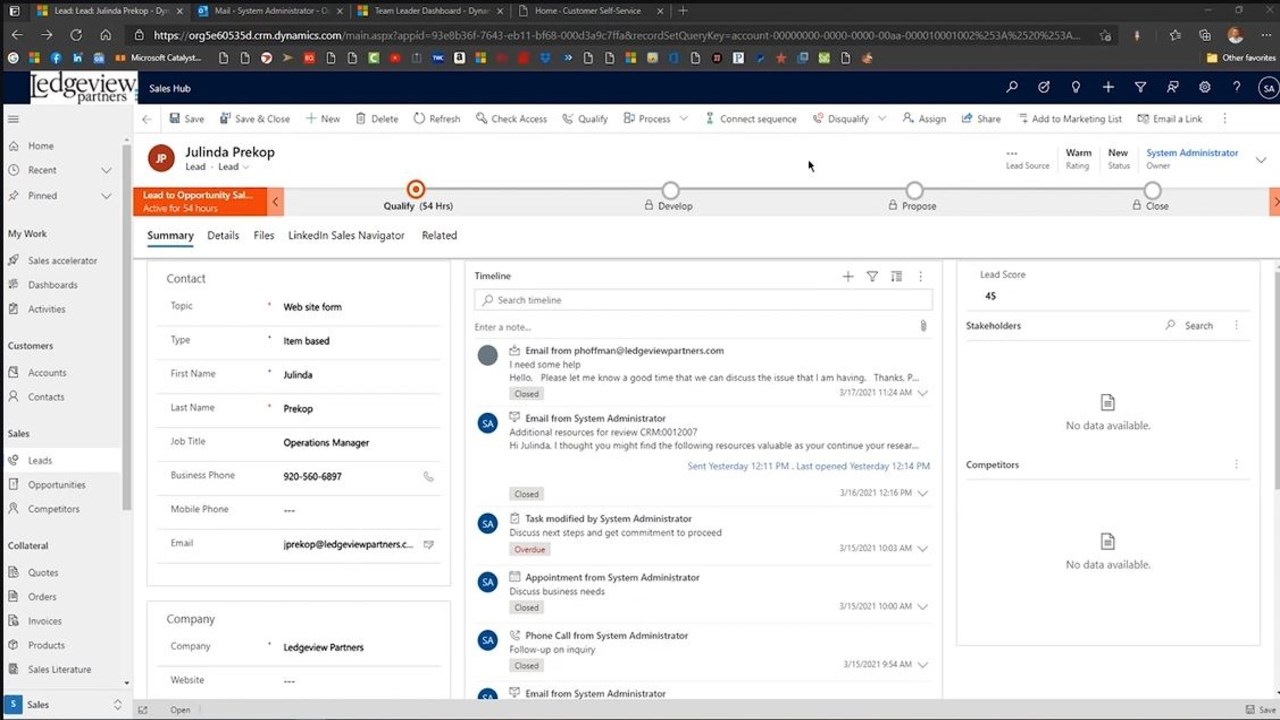Expand the Process dropdown chevron
The image size is (1280, 720).
684,118
